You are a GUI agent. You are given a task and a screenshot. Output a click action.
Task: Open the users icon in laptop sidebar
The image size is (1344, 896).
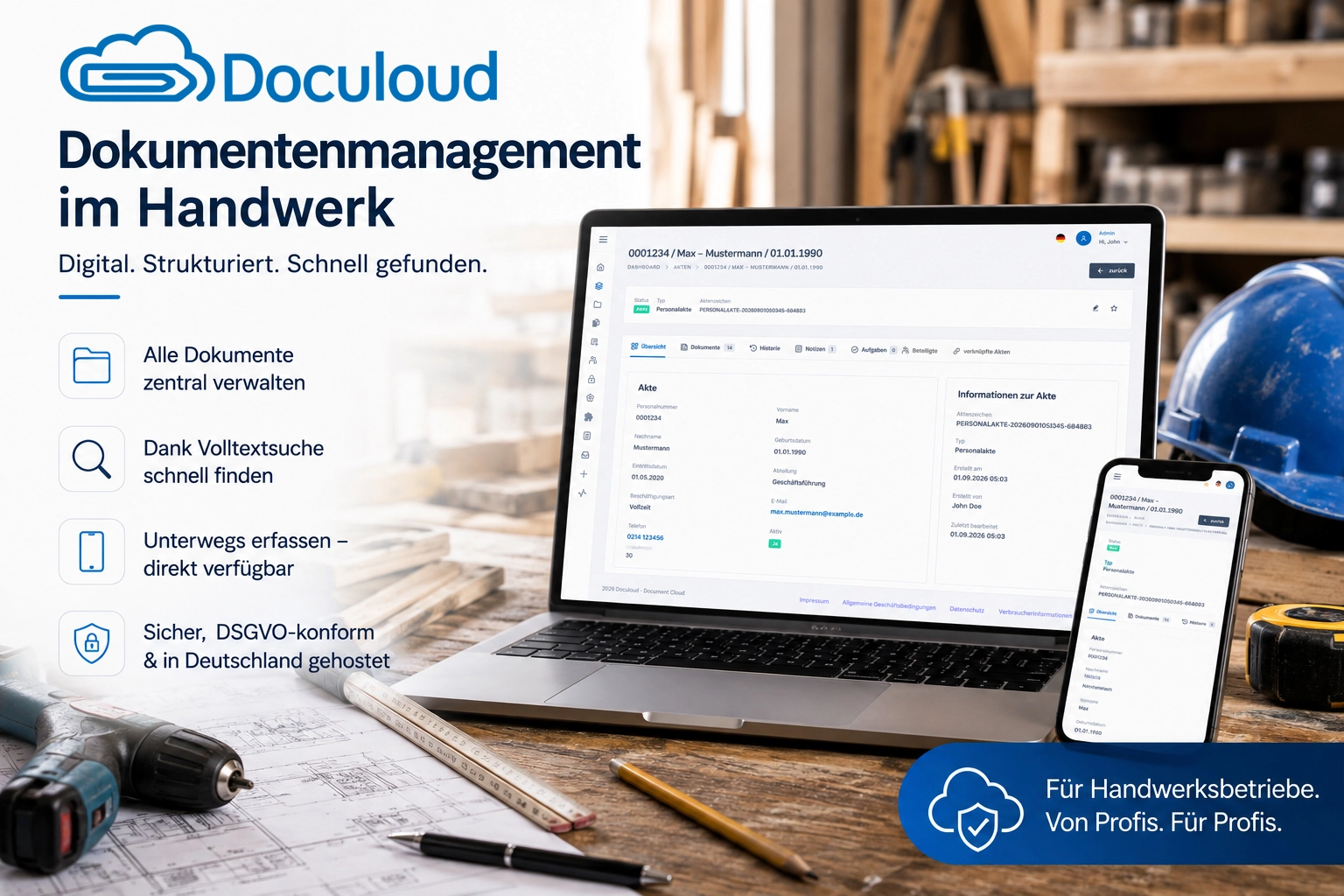[593, 360]
